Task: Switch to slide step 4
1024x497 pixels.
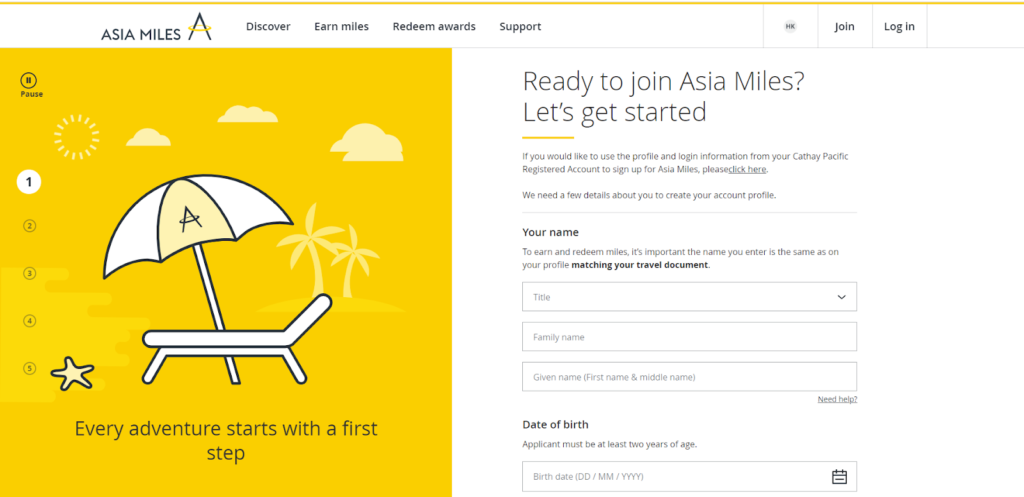Action: [x=29, y=321]
